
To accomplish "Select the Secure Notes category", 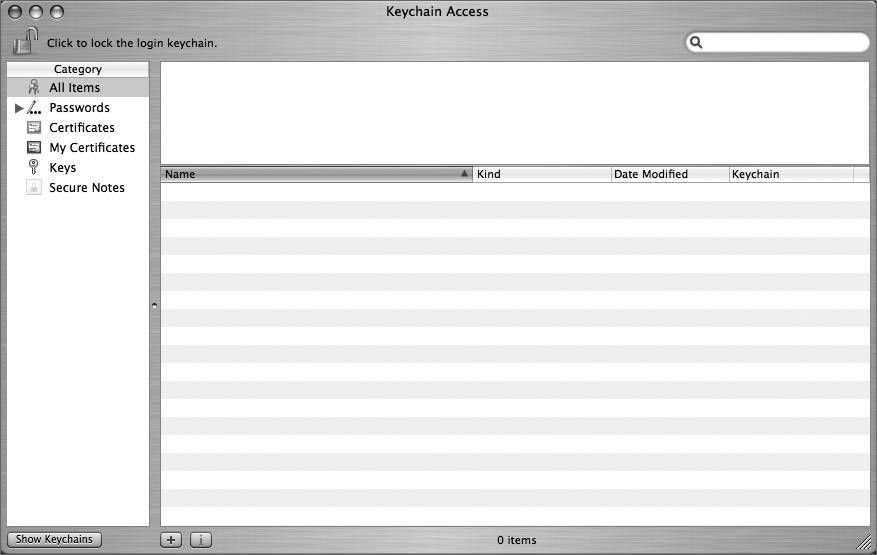I will point(78,188).
